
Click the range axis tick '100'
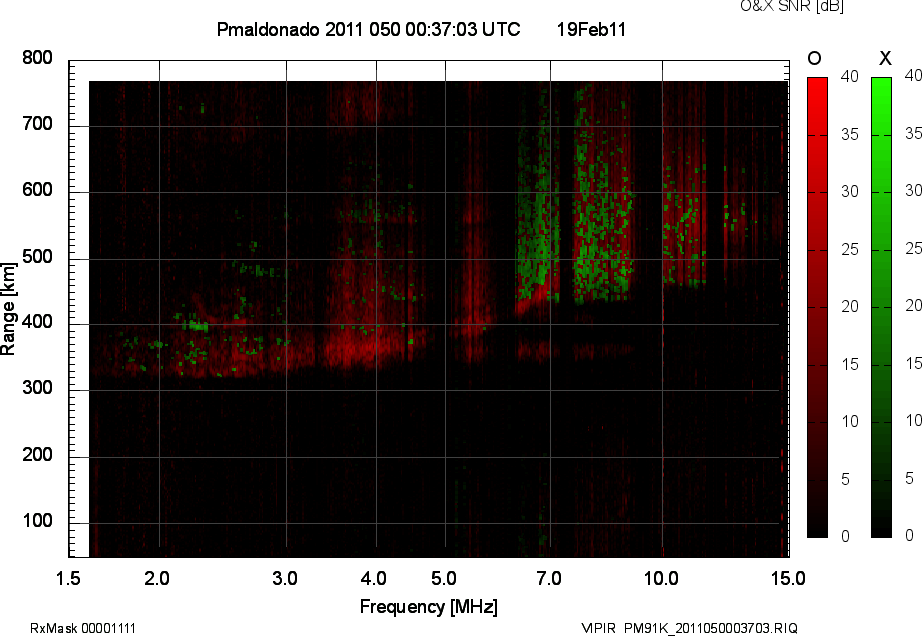click(x=37, y=521)
